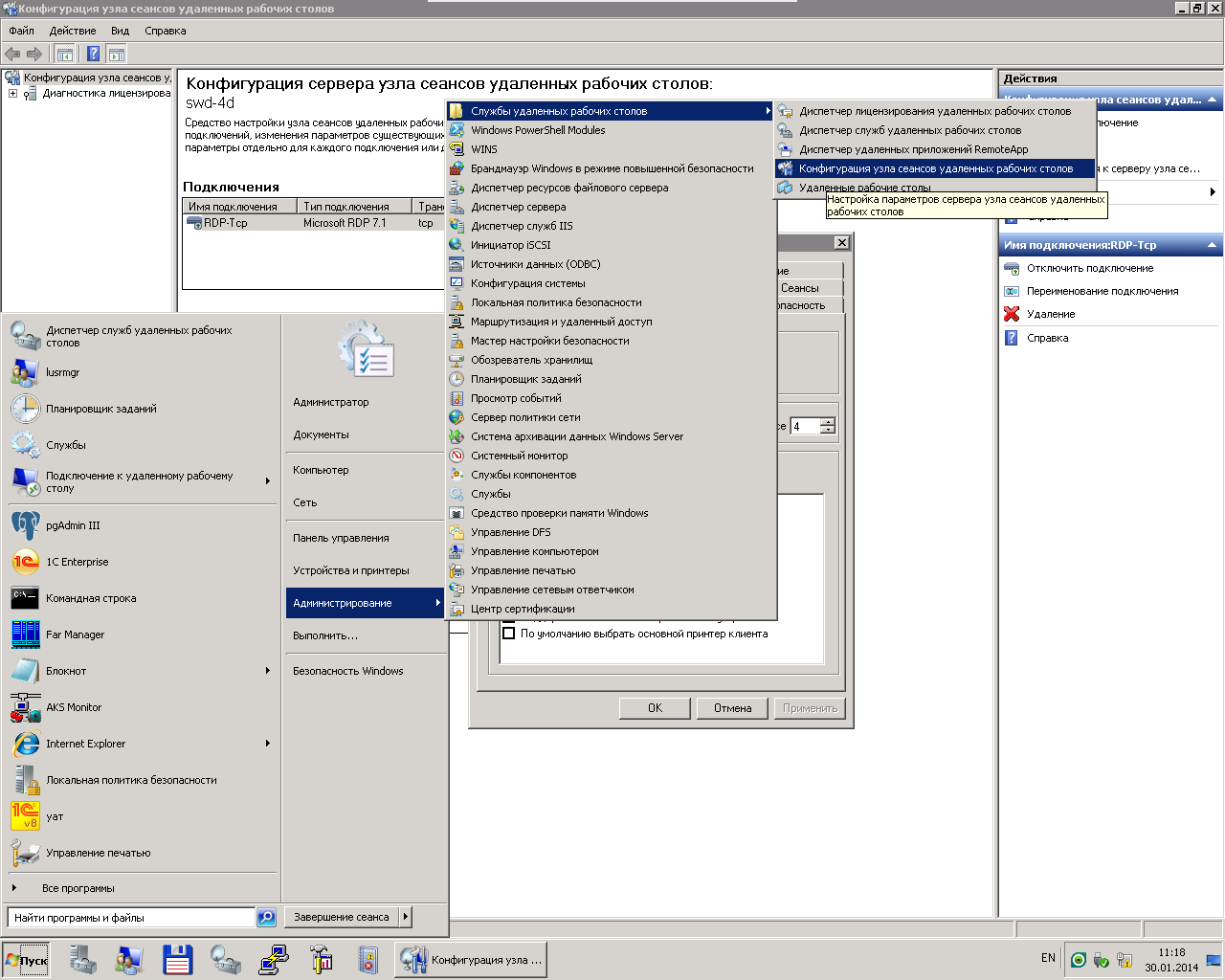Open the arrow next to Log off button

[406, 917]
